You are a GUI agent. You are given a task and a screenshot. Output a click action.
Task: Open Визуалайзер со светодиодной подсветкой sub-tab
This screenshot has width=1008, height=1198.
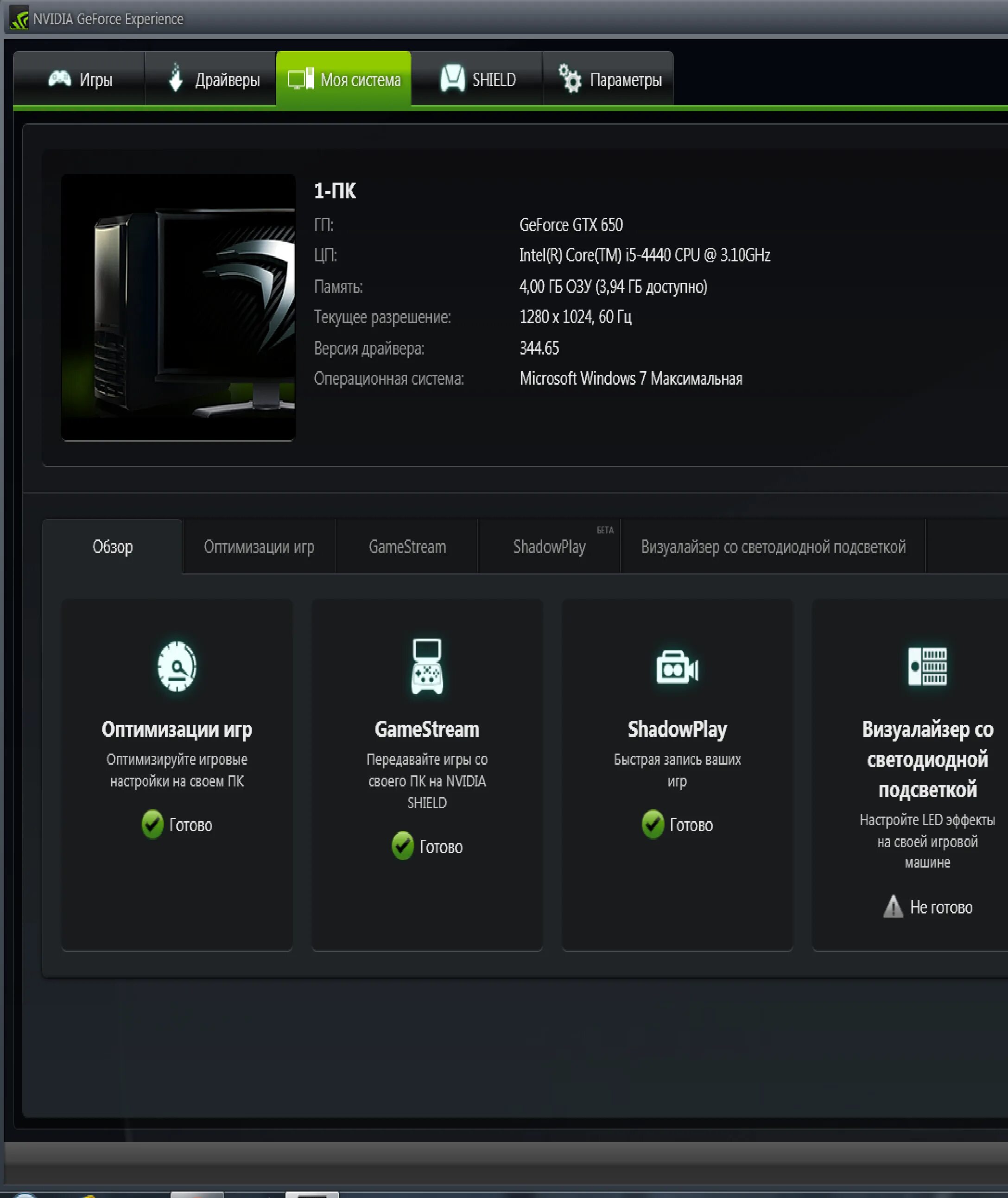[x=773, y=547]
